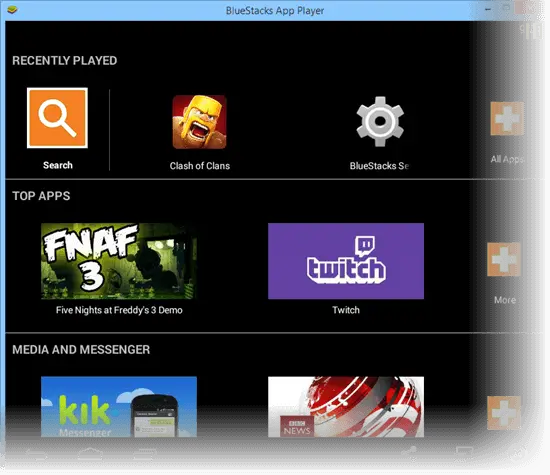
Task: Click the BlueStacks logo in title bar
Action: (12, 9)
